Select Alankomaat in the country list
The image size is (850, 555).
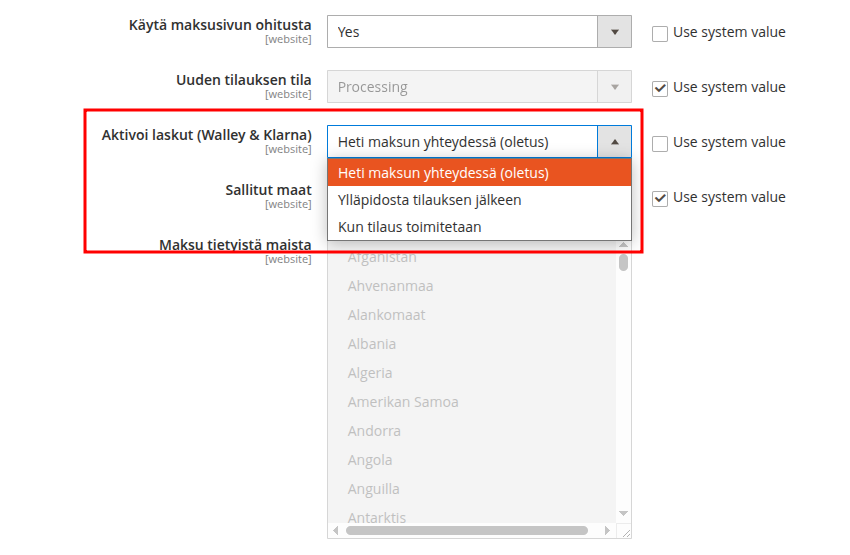tap(386, 315)
